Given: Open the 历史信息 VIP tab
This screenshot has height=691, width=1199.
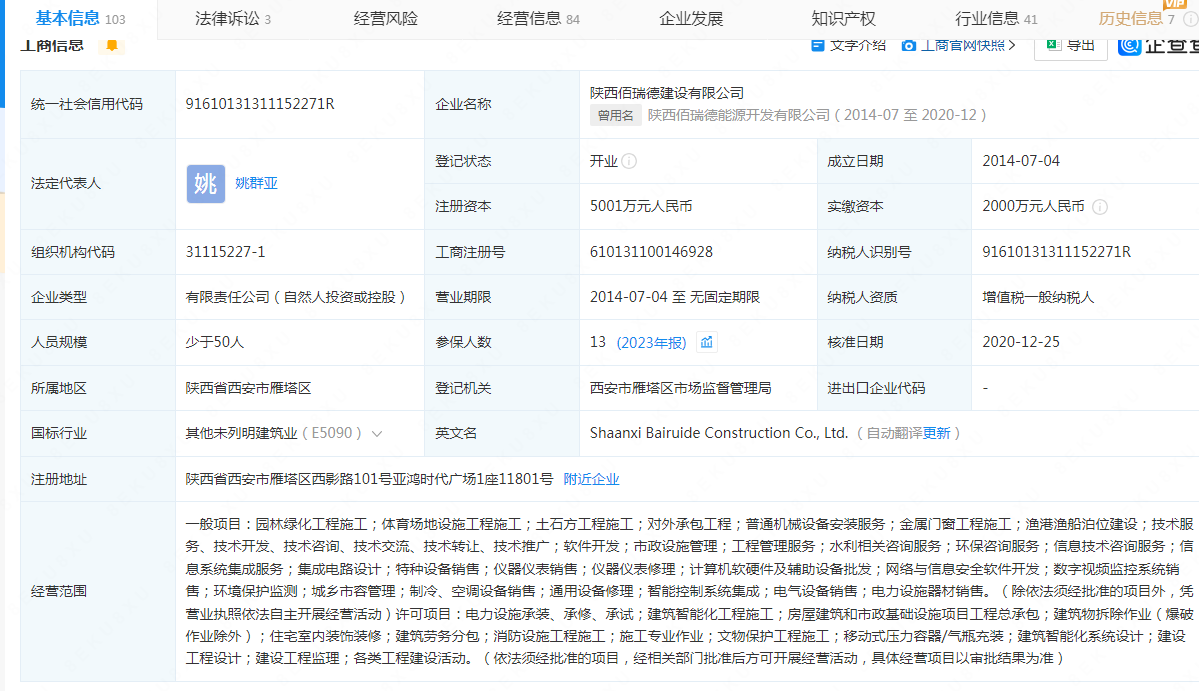Looking at the screenshot, I should (1135, 19).
